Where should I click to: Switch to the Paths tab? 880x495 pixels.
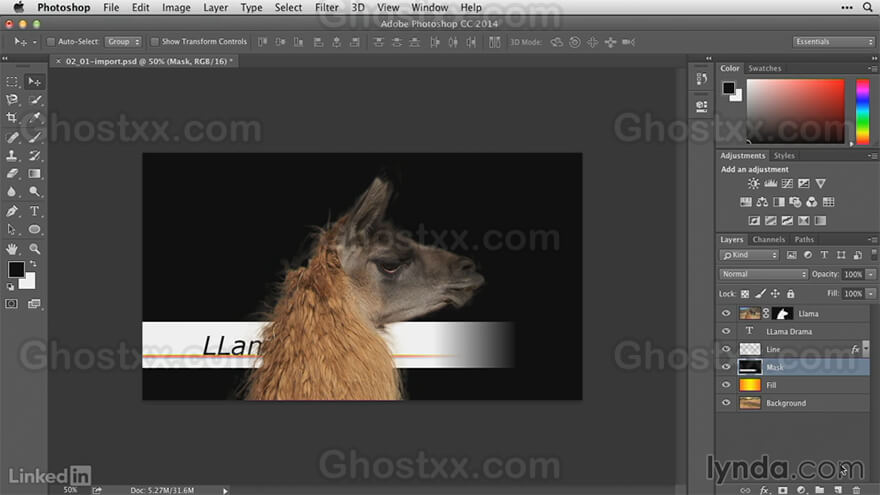coord(804,239)
